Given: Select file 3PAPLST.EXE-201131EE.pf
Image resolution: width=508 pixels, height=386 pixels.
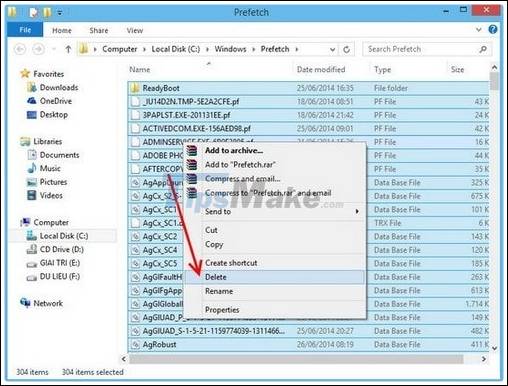Looking at the screenshot, I should pyautogui.click(x=186, y=115).
